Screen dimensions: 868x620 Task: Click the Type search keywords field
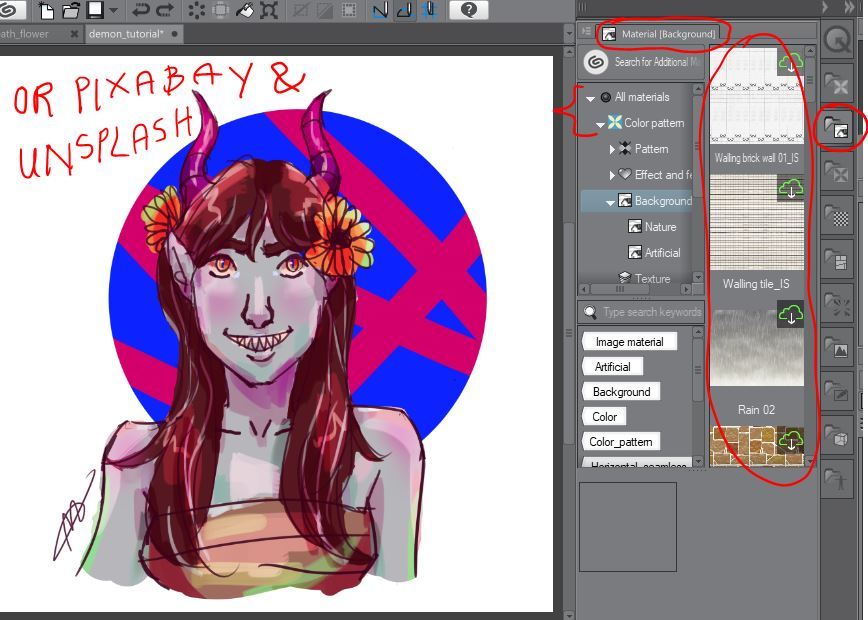click(650, 312)
